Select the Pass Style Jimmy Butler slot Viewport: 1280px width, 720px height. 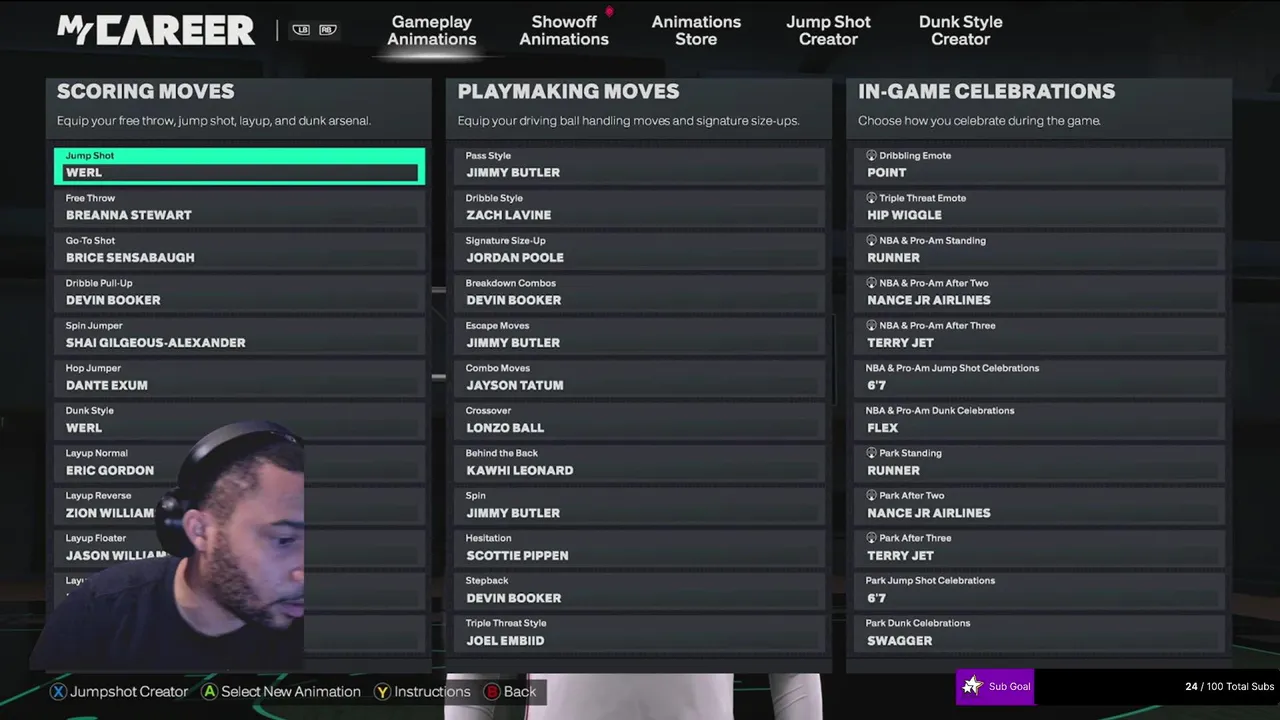click(640, 166)
